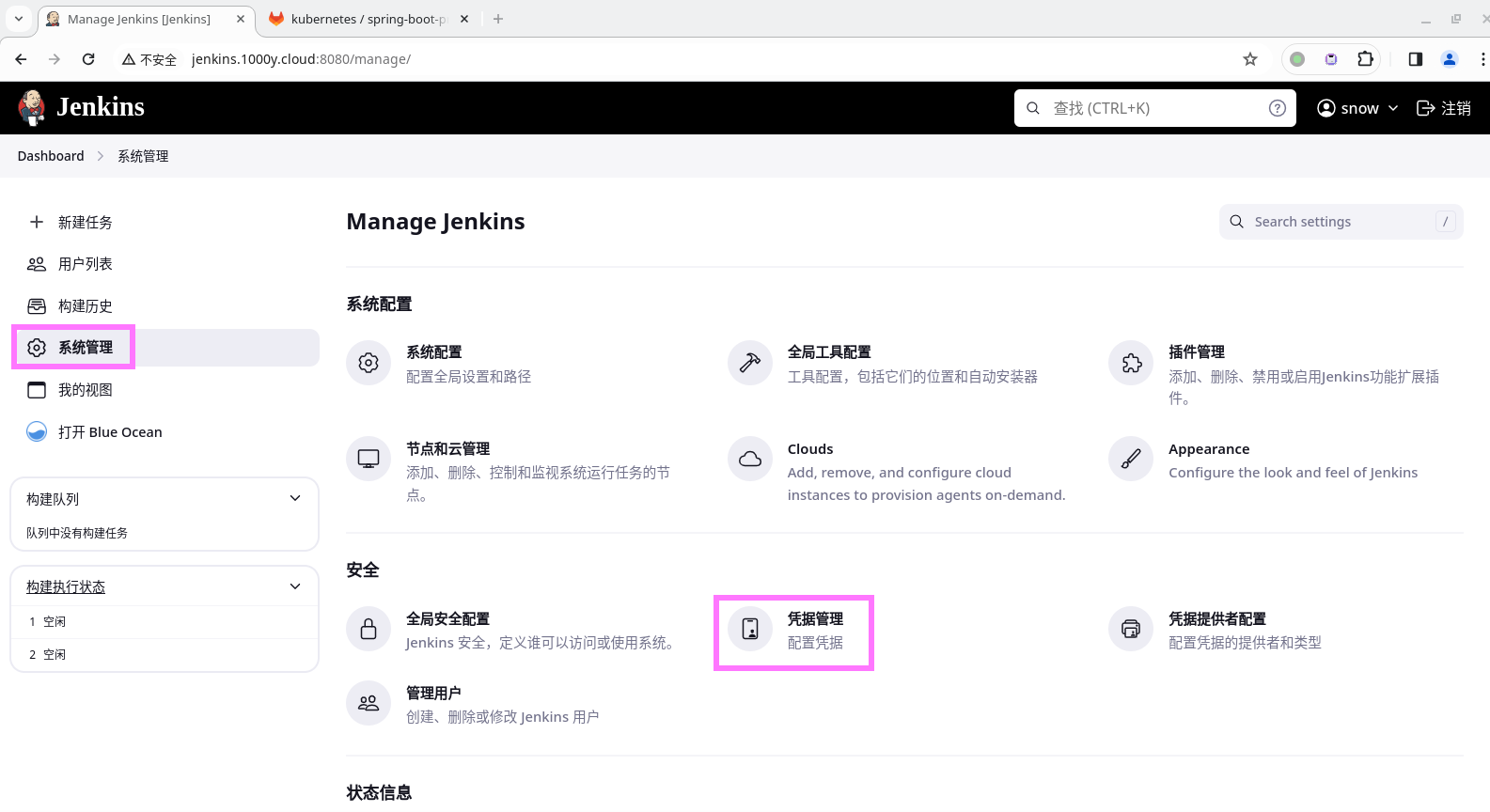Screen dimensions: 1490x812
Task: Click the 构建历史 inbox icon
Action: [37, 306]
